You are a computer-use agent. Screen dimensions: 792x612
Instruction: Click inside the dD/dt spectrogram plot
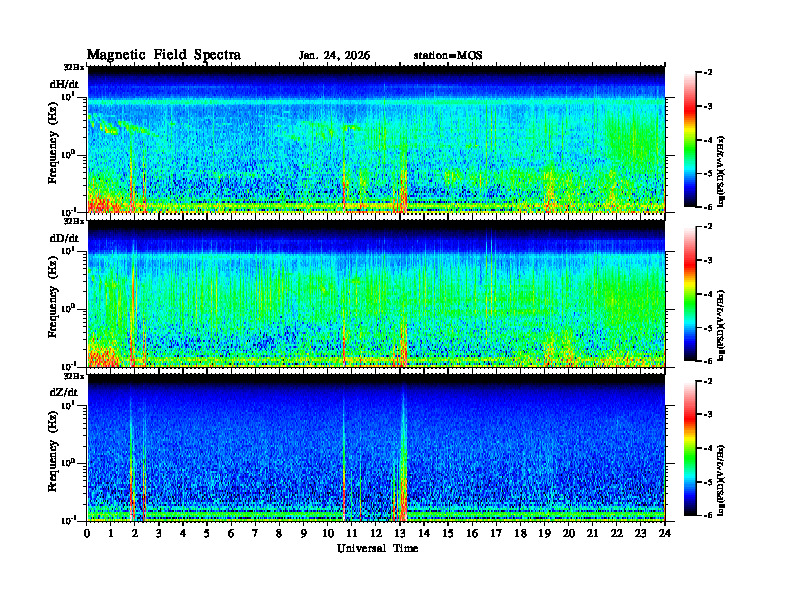(x=376, y=294)
